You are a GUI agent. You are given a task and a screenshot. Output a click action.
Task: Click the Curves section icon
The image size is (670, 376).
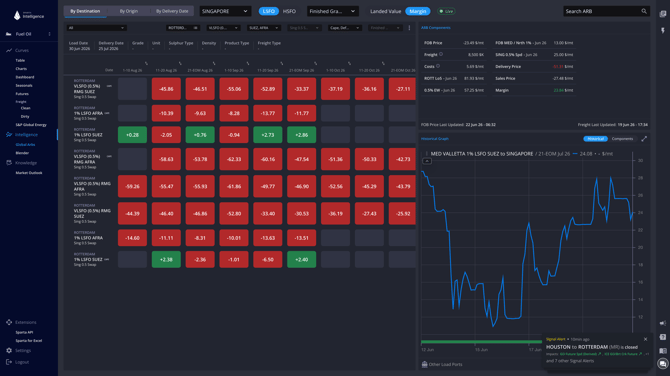9,50
